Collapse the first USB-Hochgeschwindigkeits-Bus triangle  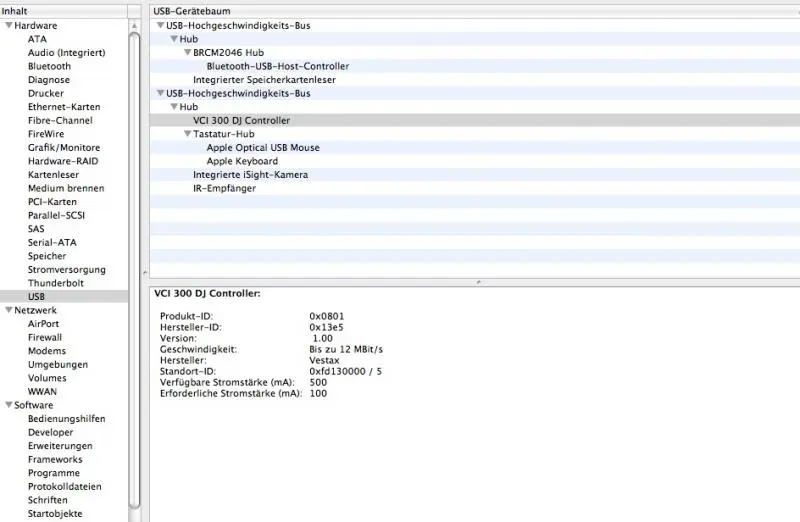coord(160,26)
